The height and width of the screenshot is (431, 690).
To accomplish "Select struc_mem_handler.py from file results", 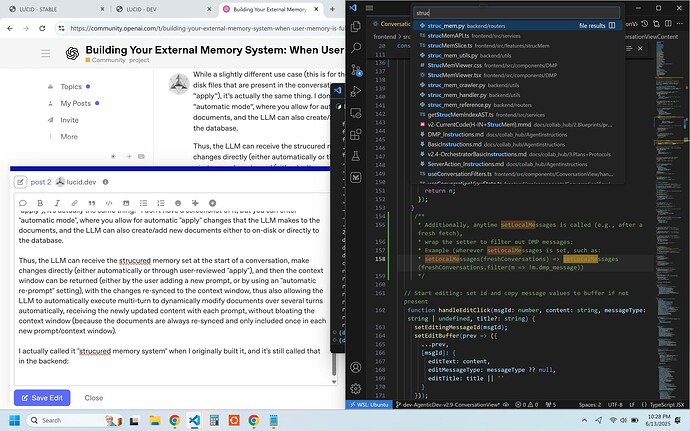I will point(517,95).
